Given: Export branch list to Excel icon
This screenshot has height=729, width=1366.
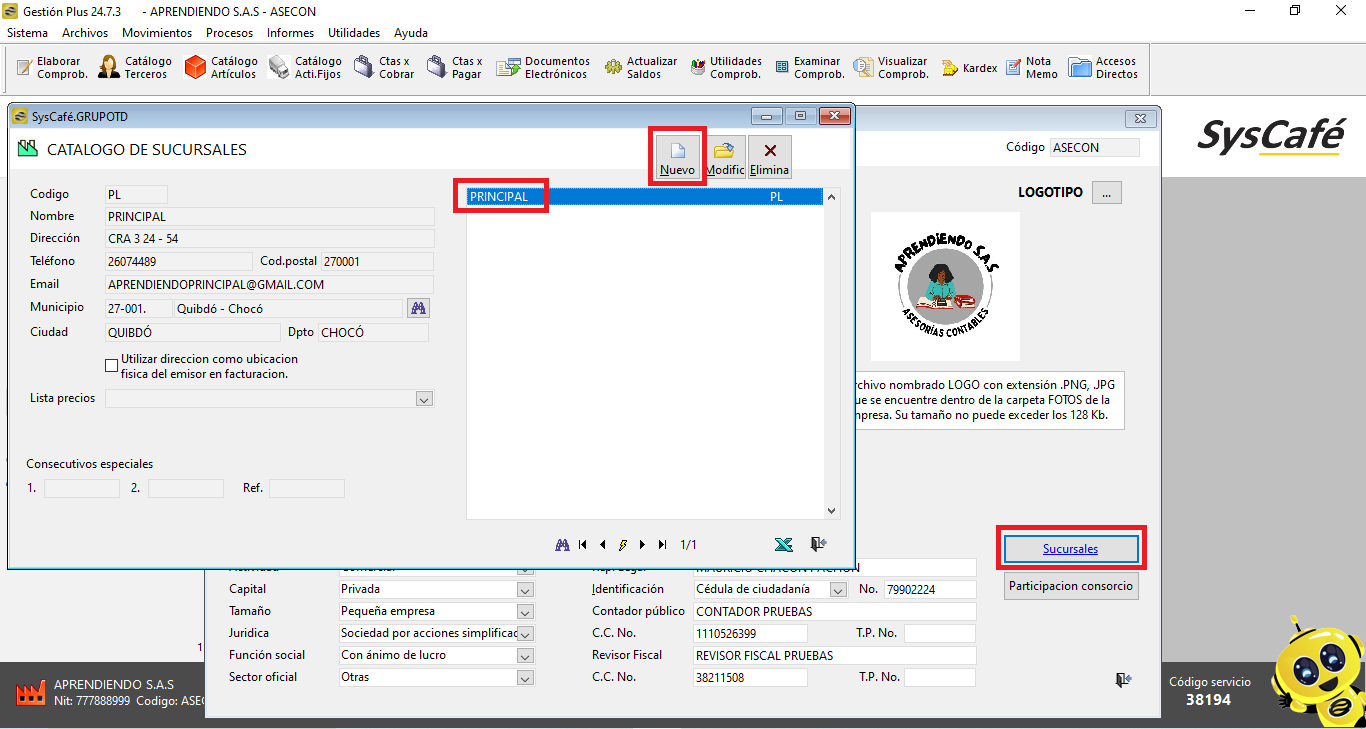Looking at the screenshot, I should pyautogui.click(x=784, y=544).
